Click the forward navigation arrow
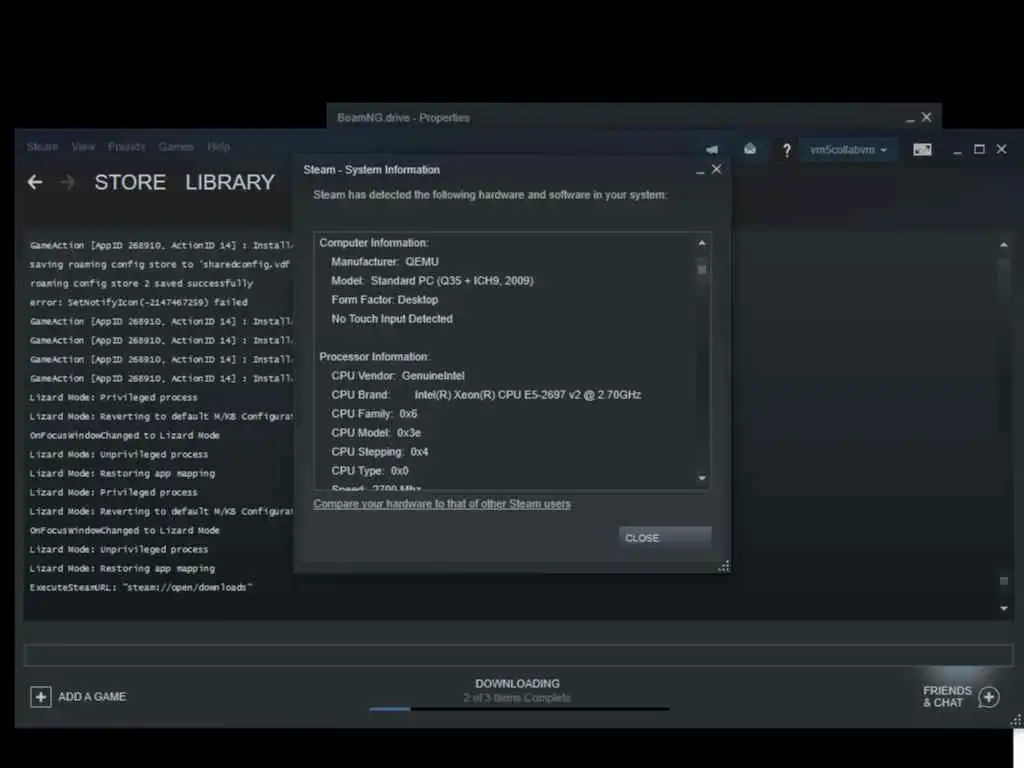The height and width of the screenshot is (768, 1024). coord(67,182)
